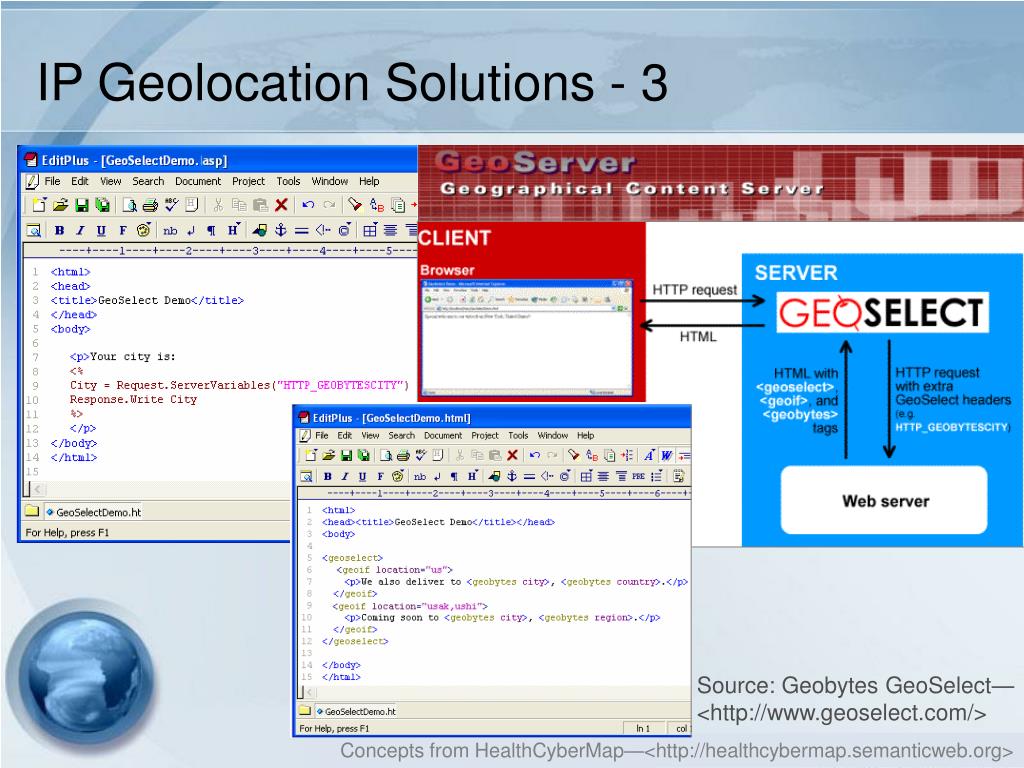
Task: Click Undo arrow in html window toolbar
Action: coord(535,455)
